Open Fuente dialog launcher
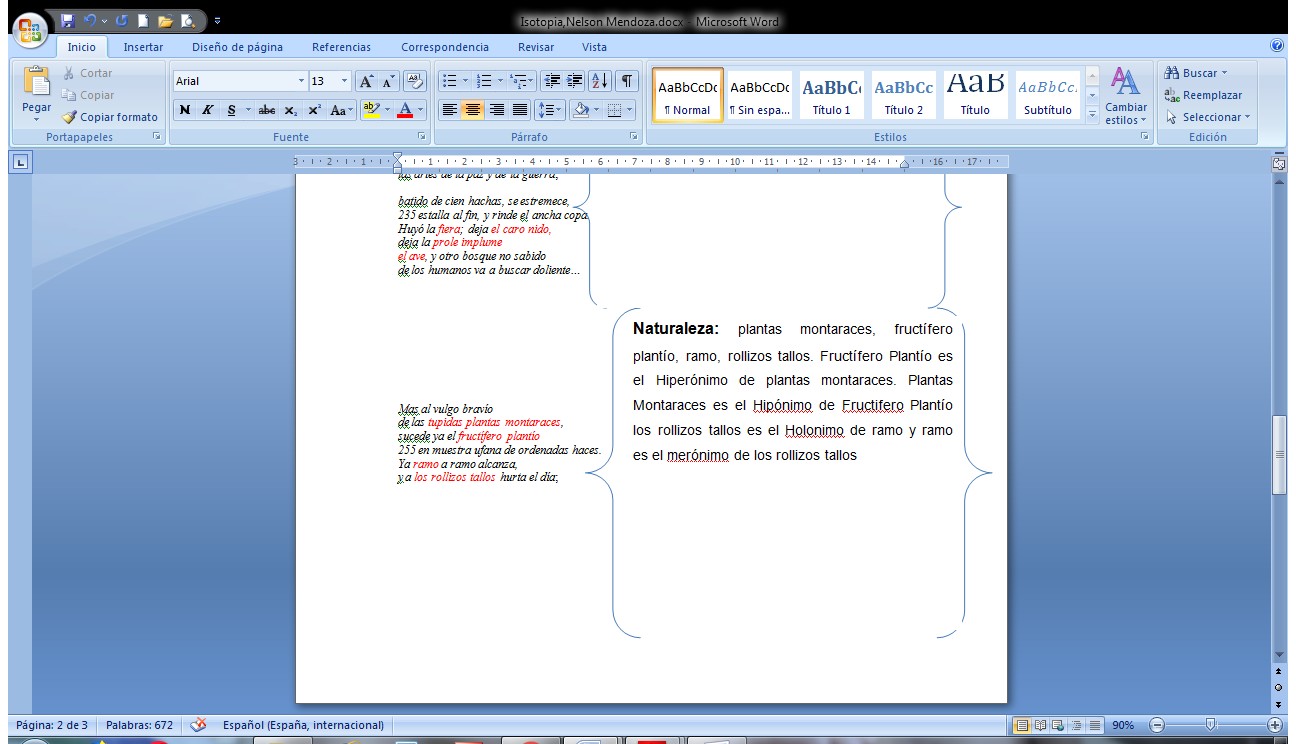The width and height of the screenshot is (1296, 744). (422, 137)
